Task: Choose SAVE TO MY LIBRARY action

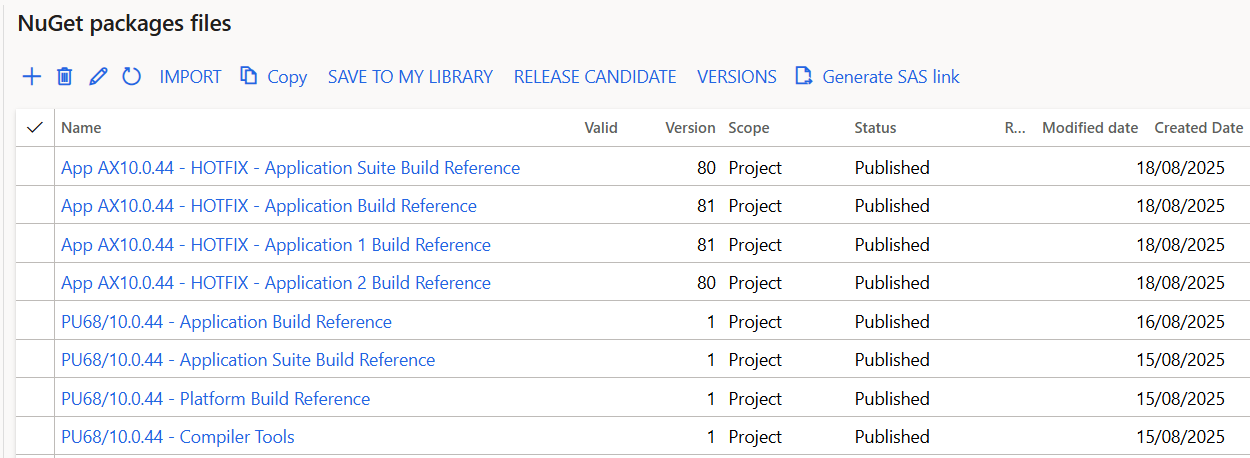Action: 410,77
